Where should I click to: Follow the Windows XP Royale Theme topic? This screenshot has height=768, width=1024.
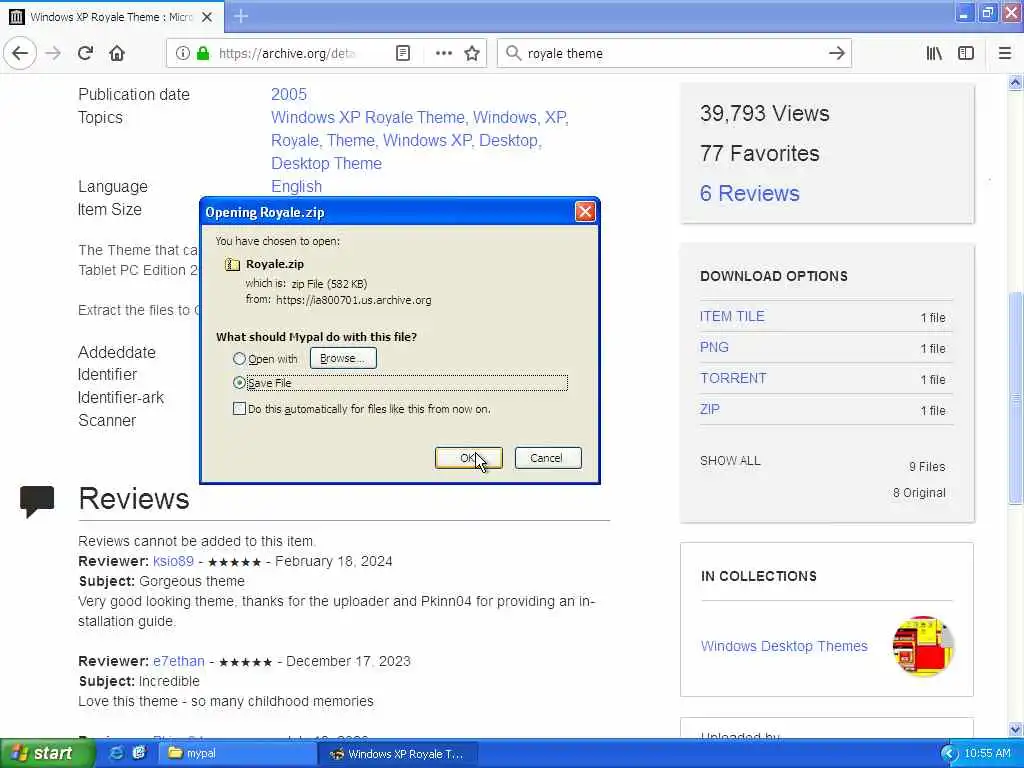(x=368, y=118)
